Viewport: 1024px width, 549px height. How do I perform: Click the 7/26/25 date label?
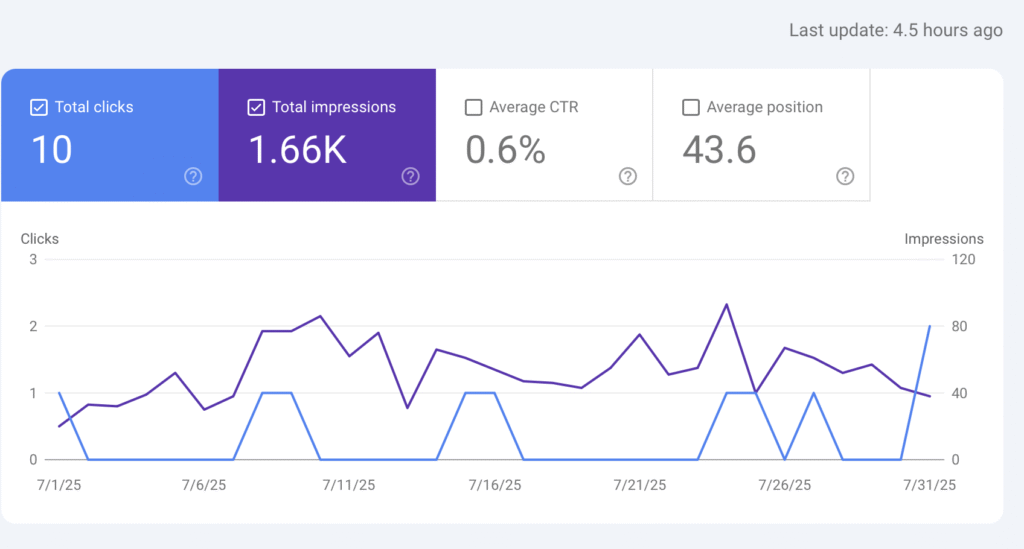tap(785, 485)
